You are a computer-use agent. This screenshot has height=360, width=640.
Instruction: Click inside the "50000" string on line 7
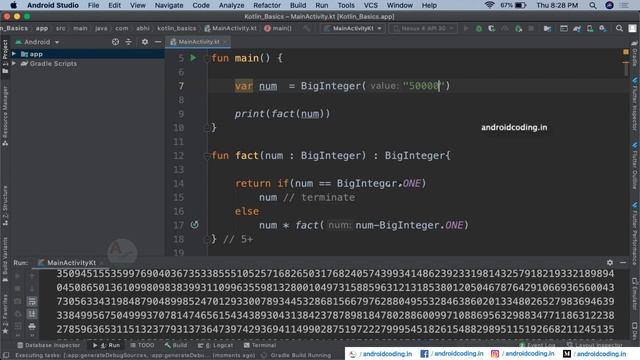pyautogui.click(x=424, y=86)
